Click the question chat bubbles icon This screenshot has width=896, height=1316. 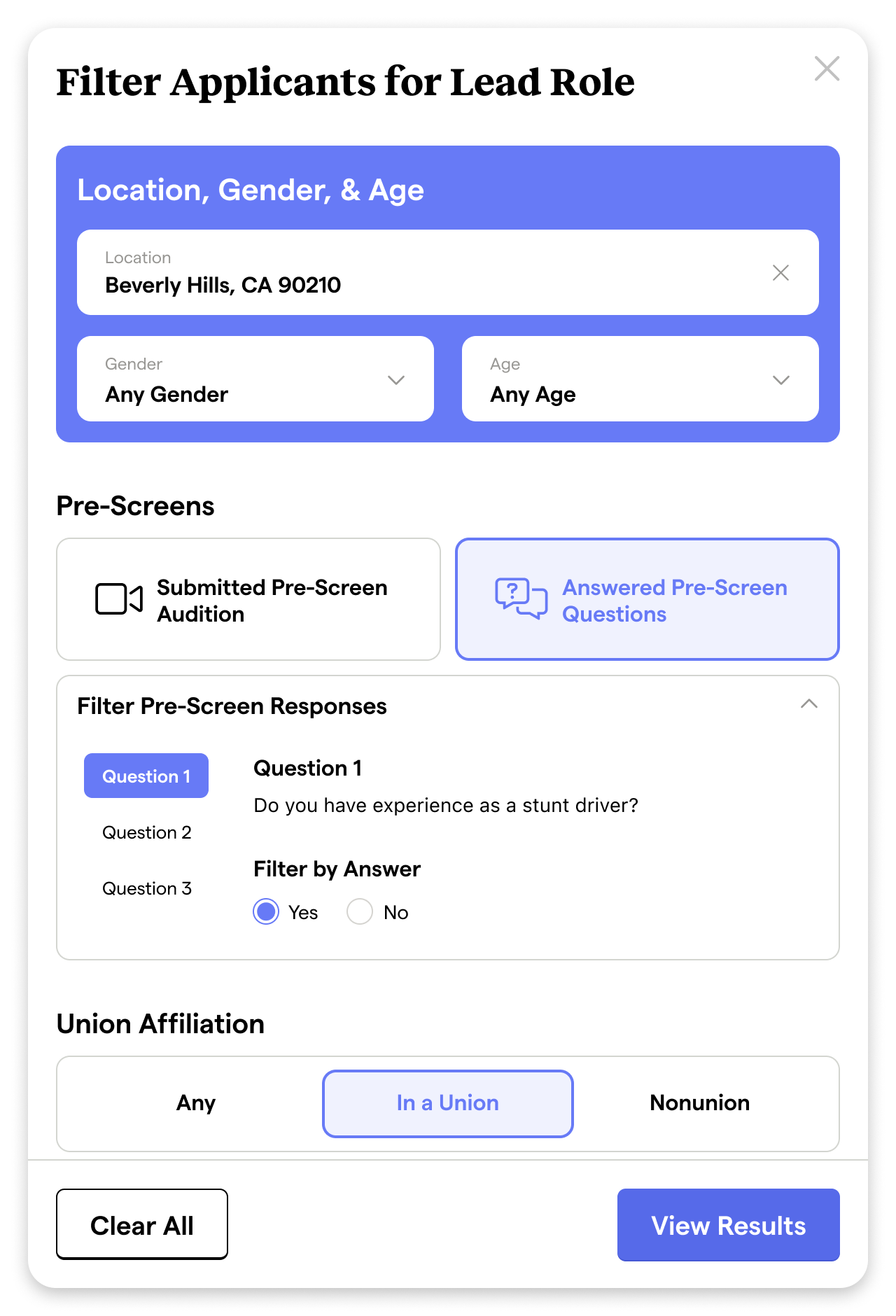pyautogui.click(x=521, y=598)
